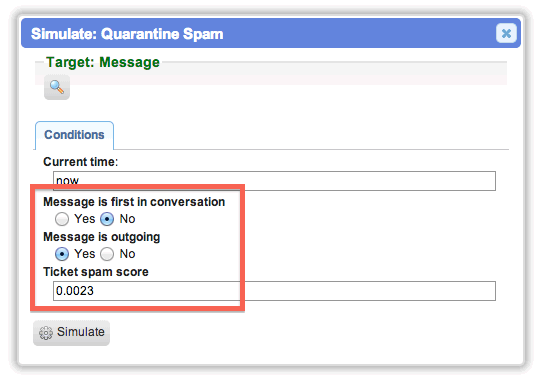Focus the Current time input field
The height and width of the screenshot is (386, 543).
point(274,181)
